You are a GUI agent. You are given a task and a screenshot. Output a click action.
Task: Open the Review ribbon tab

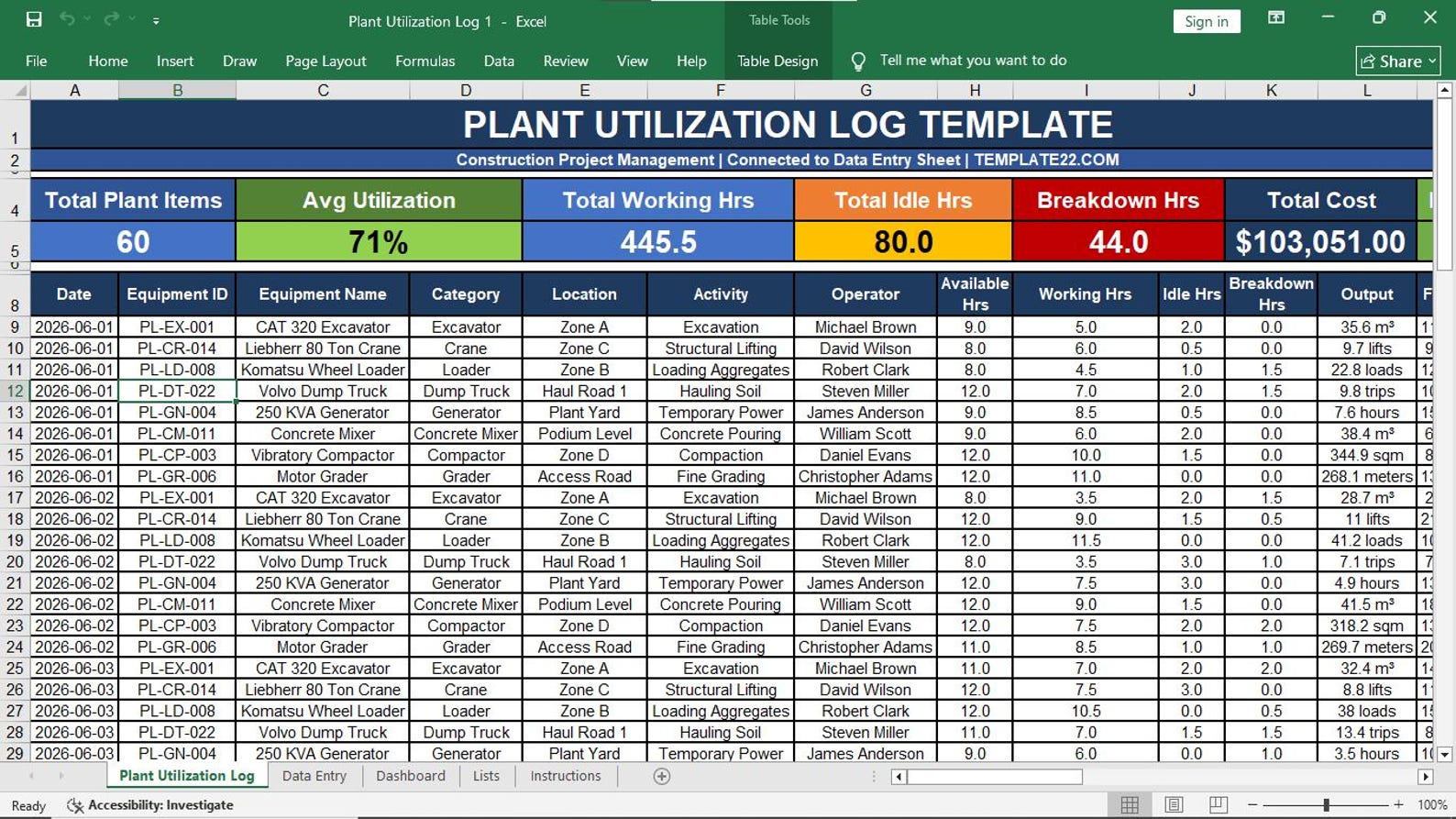(x=566, y=61)
